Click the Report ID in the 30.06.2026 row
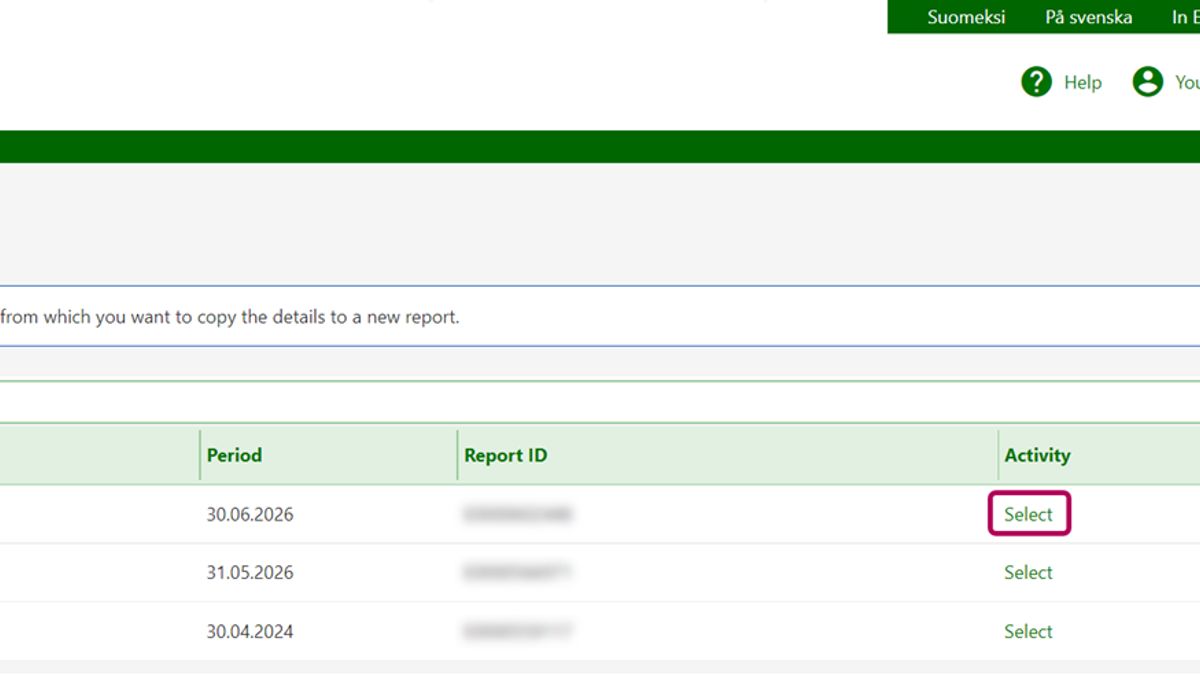The image size is (1200, 675). pyautogui.click(x=517, y=515)
